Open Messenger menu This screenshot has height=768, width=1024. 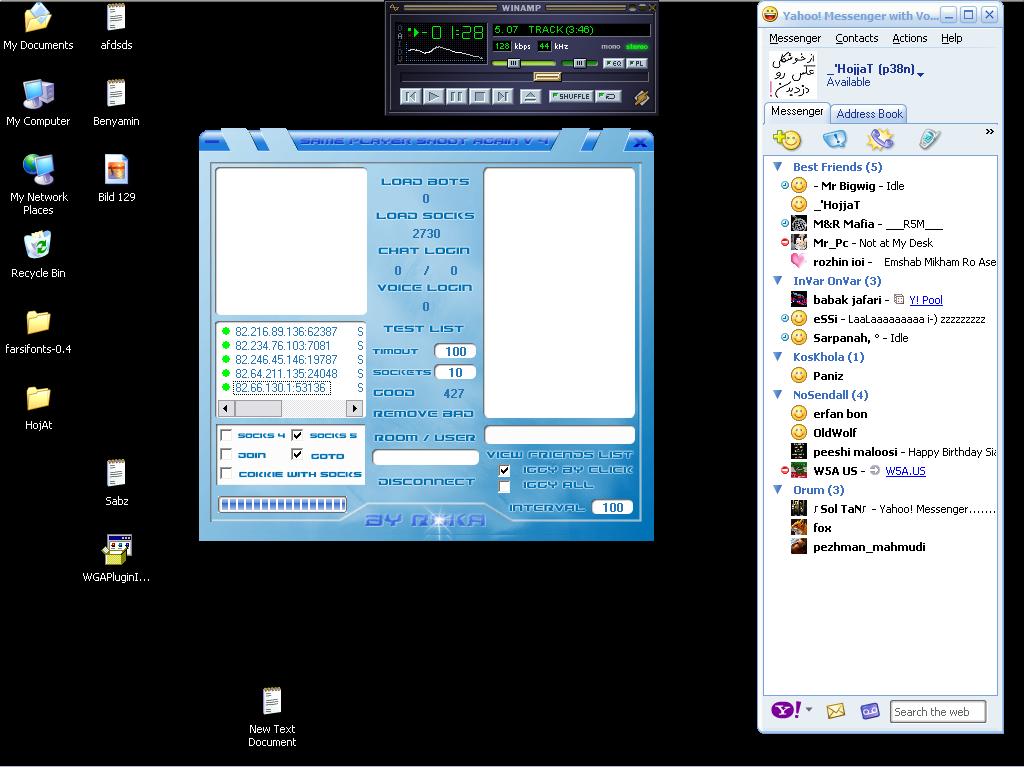pyautogui.click(x=795, y=38)
